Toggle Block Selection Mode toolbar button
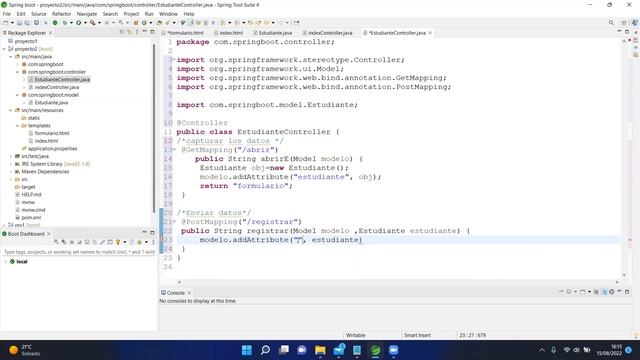 tap(206, 23)
